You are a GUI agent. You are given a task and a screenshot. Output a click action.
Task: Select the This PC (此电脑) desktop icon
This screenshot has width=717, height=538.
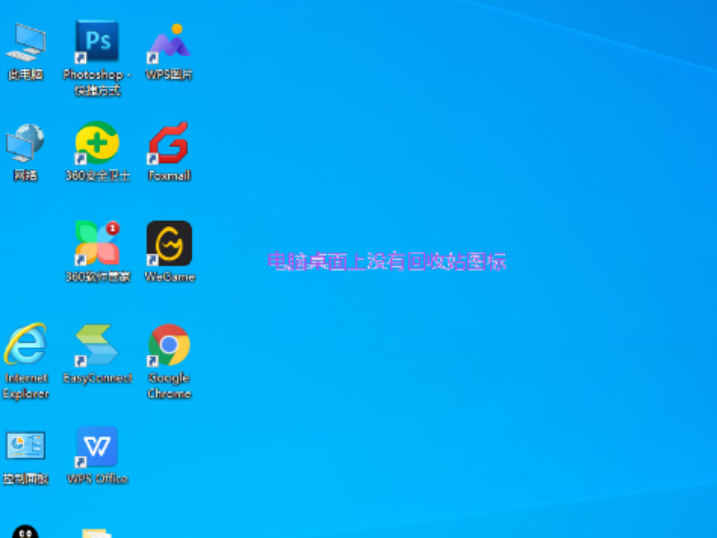pyautogui.click(x=26, y=42)
